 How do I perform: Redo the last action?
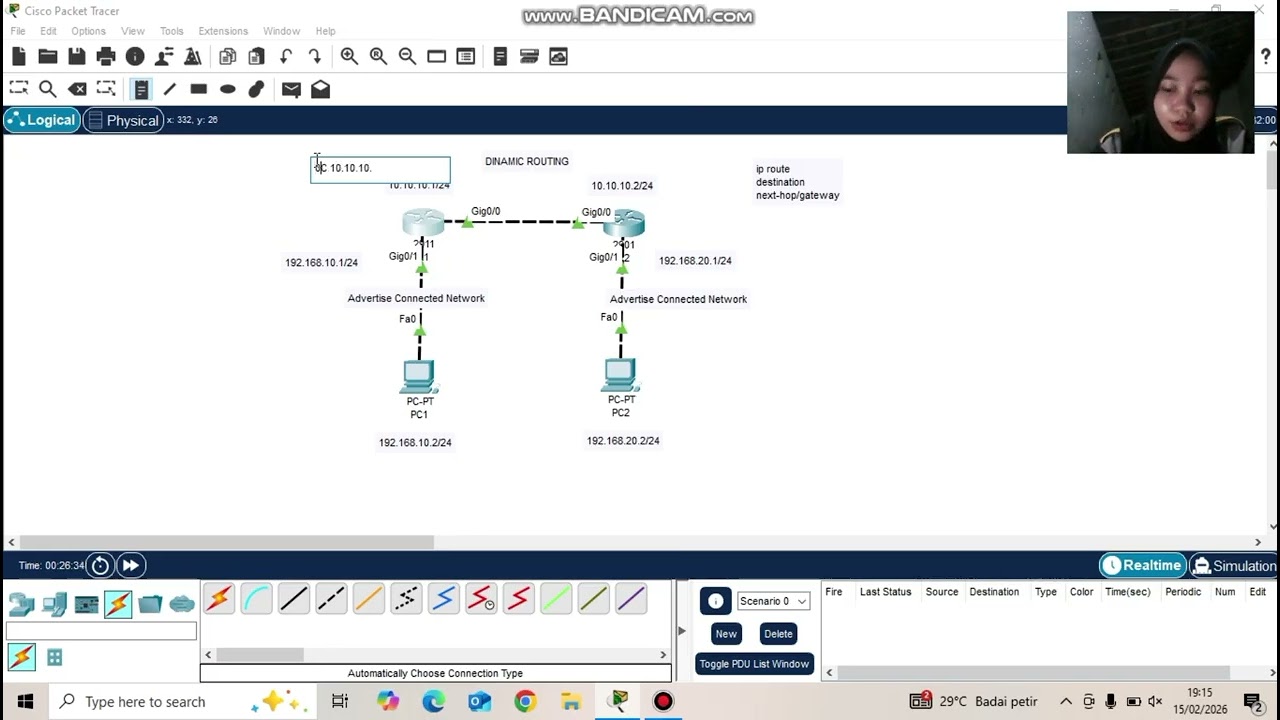pyautogui.click(x=315, y=57)
